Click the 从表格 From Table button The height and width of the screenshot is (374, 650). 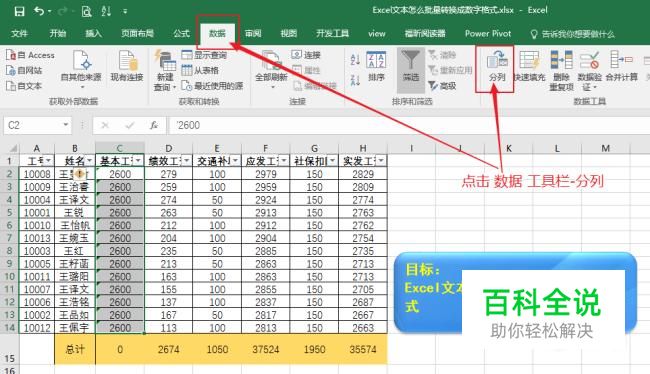tap(200, 70)
